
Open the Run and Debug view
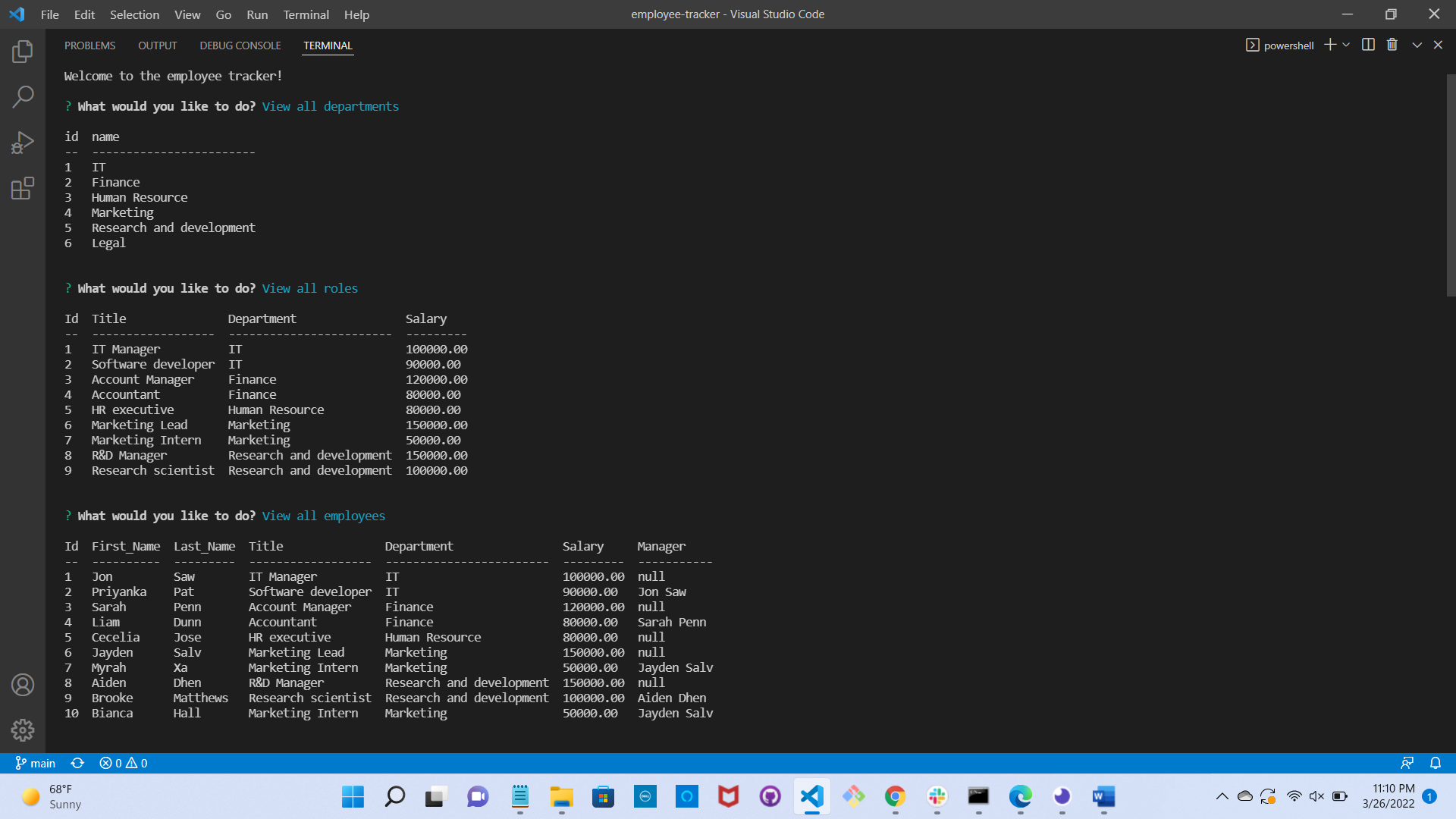(x=22, y=142)
